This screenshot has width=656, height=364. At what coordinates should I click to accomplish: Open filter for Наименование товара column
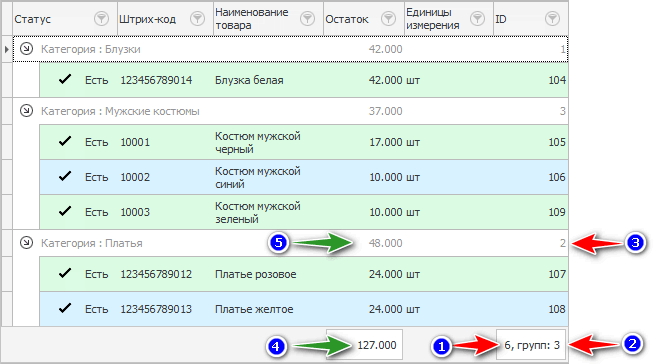308,19
